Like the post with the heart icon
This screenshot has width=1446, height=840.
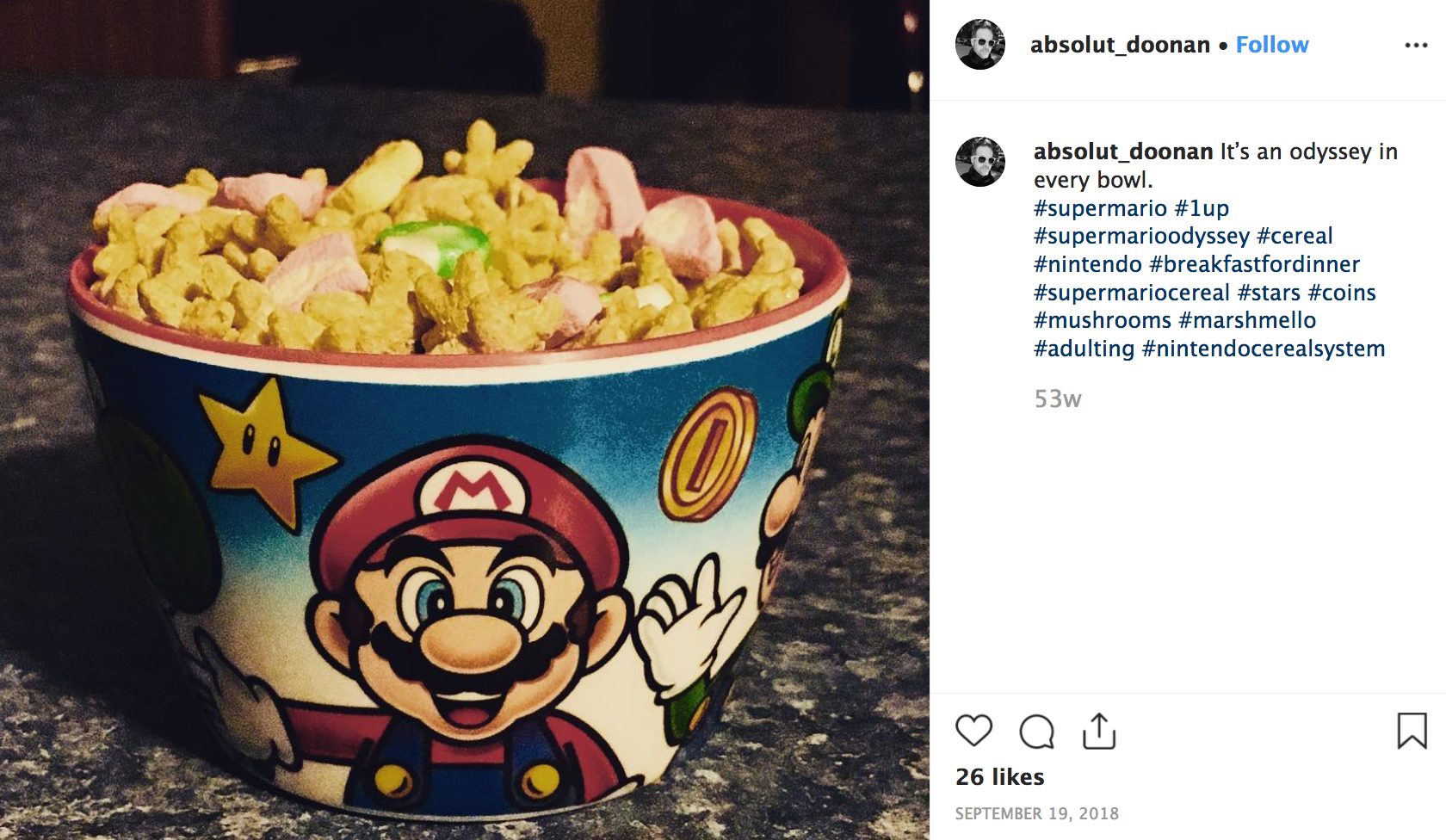tap(973, 731)
